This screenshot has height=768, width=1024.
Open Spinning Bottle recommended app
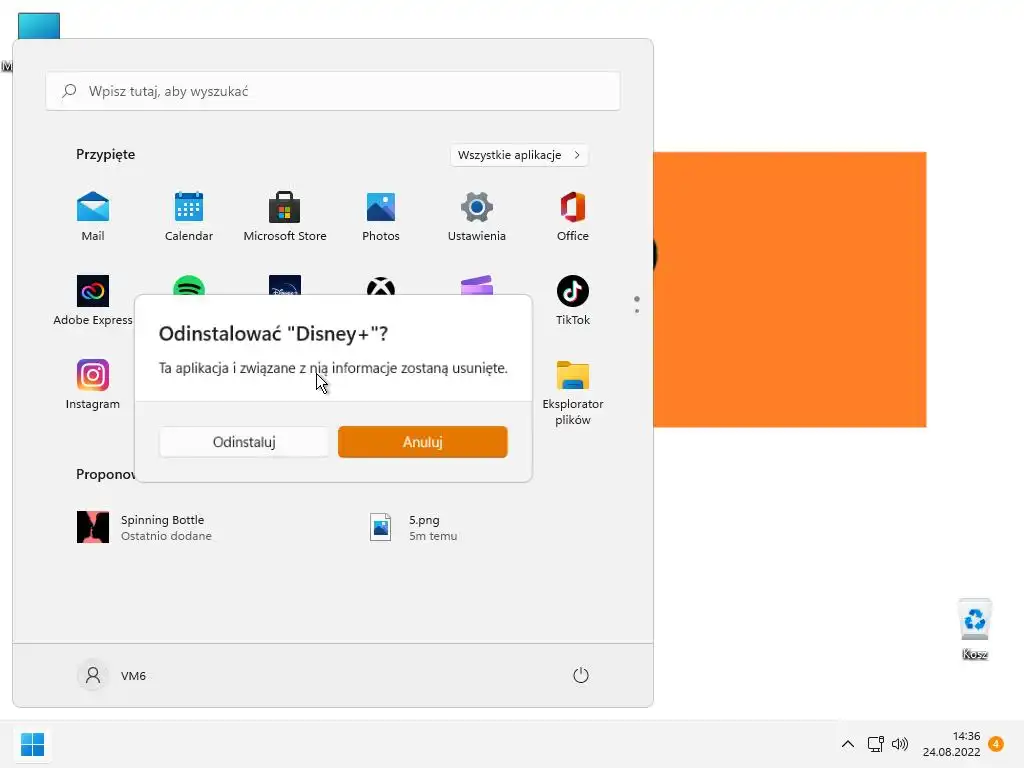click(x=145, y=527)
